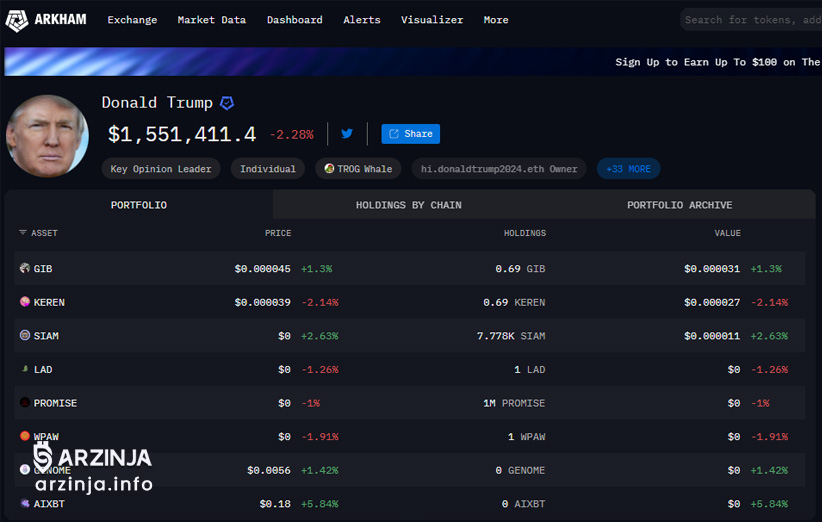The image size is (822, 522).
Task: Click the WPAW token icon
Action: point(25,436)
